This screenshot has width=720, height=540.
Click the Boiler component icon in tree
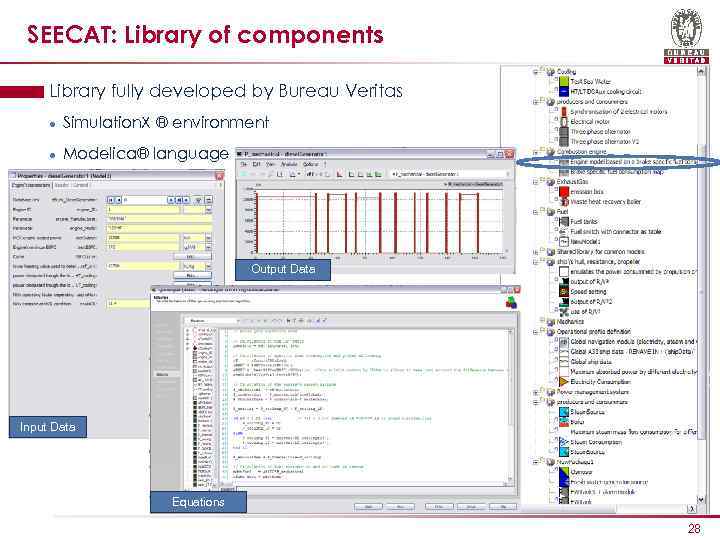564,422
